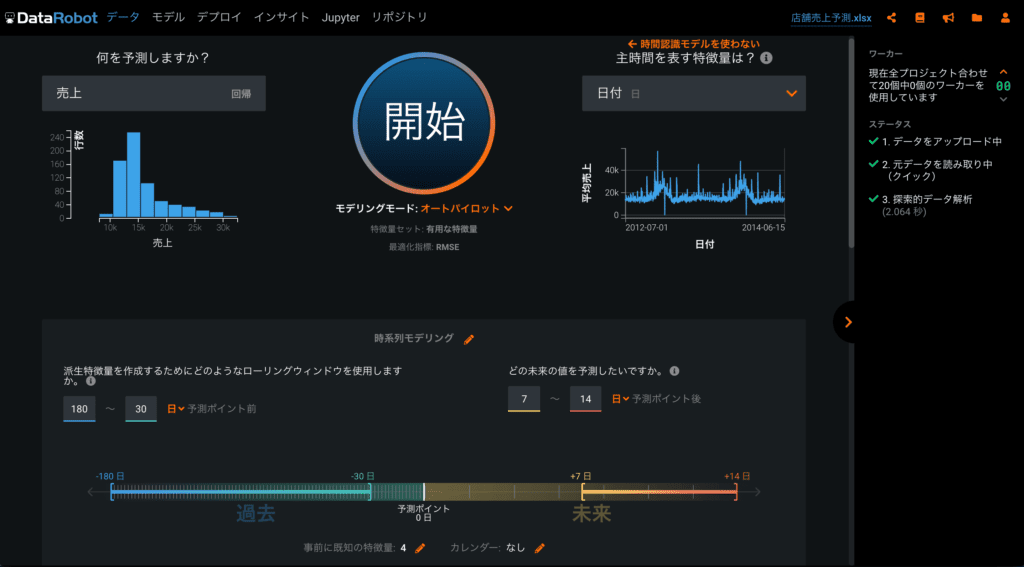Click rolling window start field 180

79,409
